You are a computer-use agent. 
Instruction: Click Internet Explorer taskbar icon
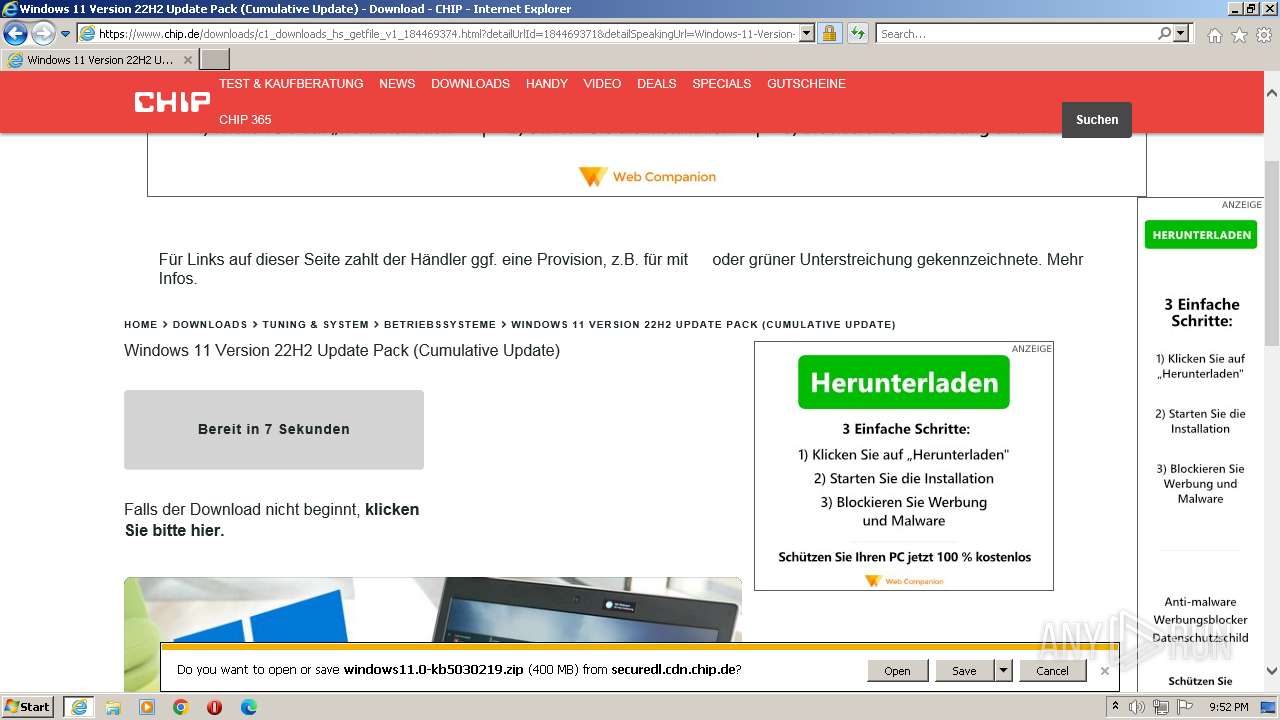pyautogui.click(x=78, y=707)
